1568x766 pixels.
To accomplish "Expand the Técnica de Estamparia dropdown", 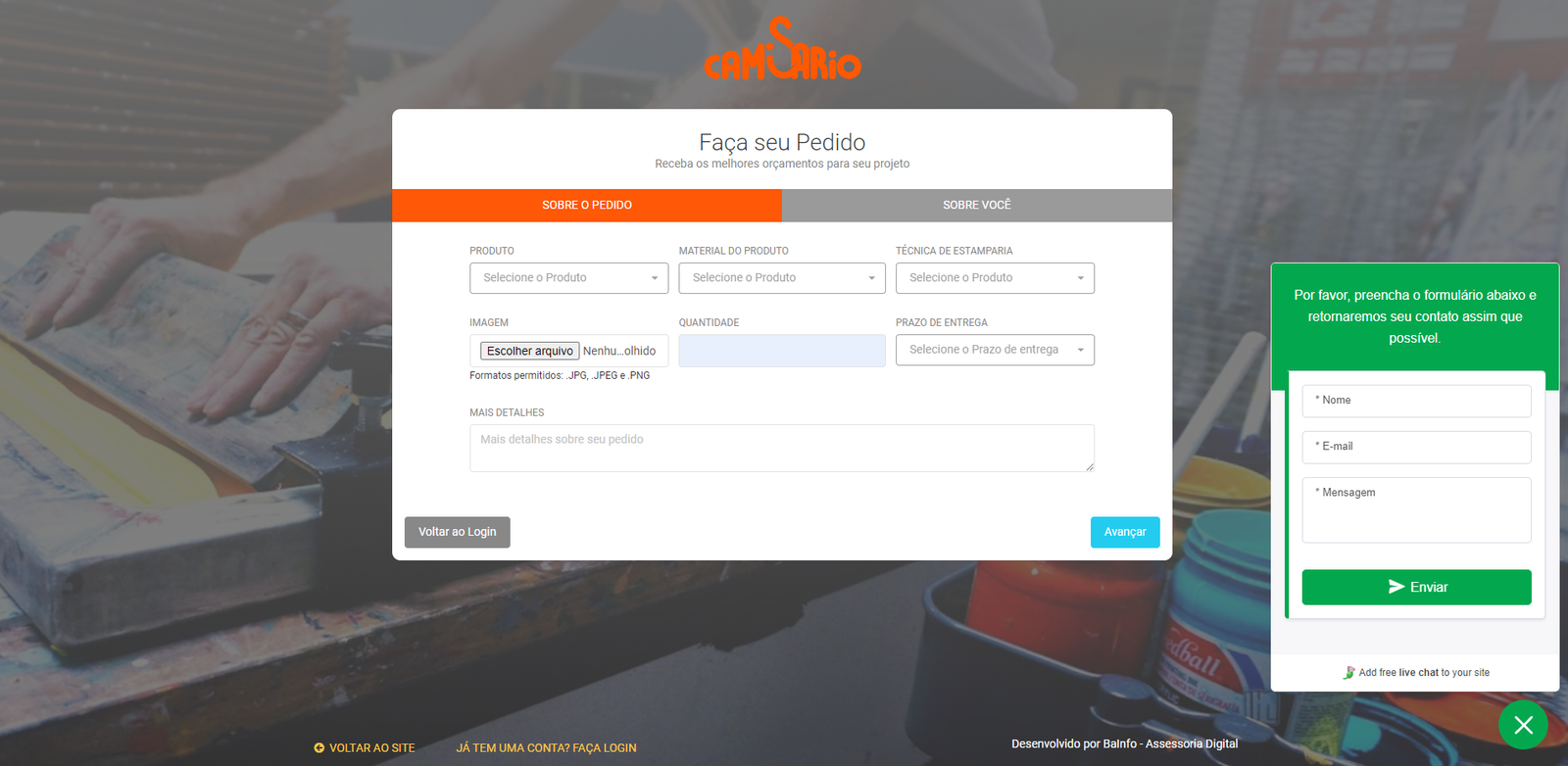I will click(995, 278).
